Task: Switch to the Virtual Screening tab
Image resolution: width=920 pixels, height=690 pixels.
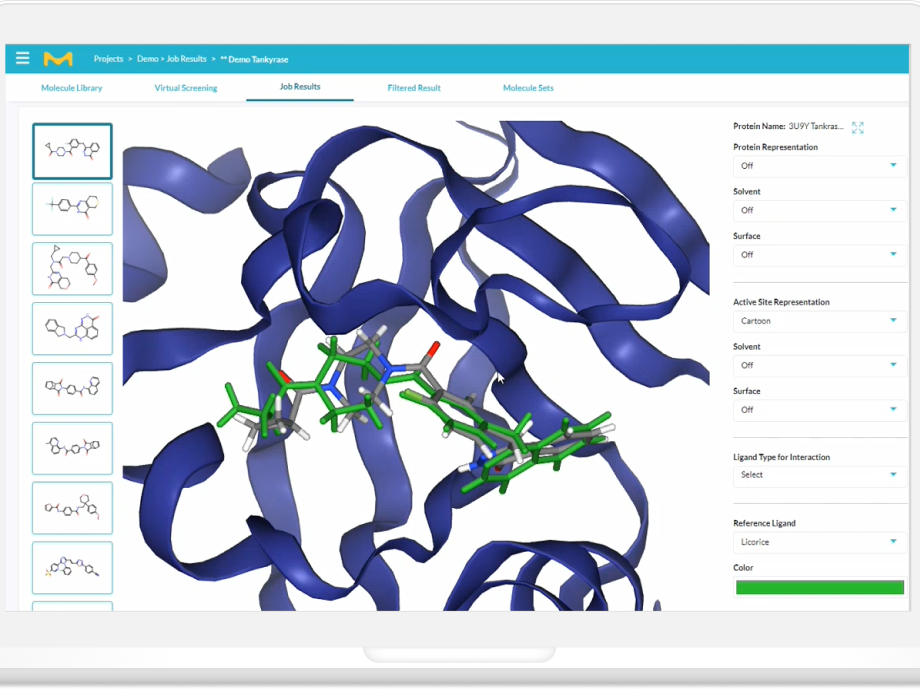Action: coord(185,88)
